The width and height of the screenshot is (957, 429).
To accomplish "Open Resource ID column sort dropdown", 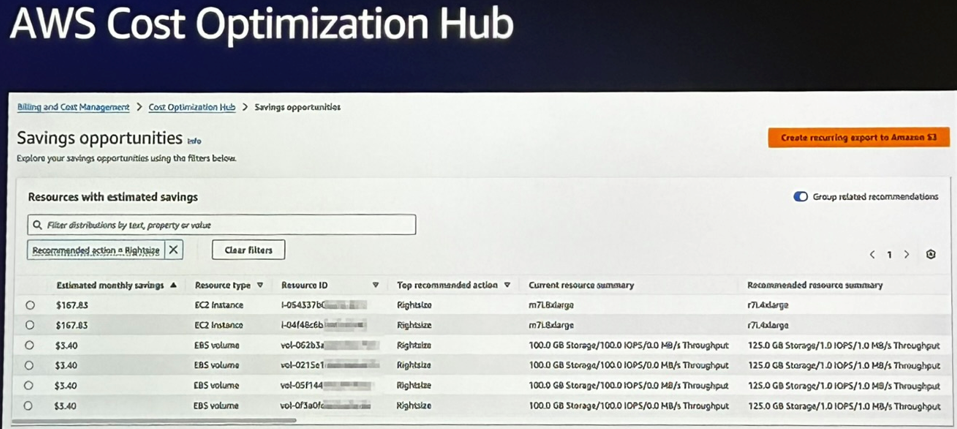I will point(375,285).
